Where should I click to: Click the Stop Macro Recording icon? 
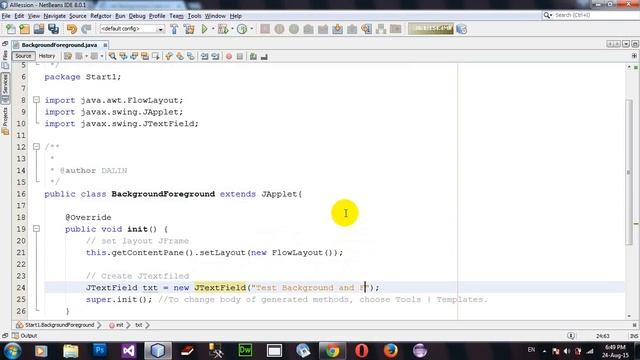coord(240,56)
